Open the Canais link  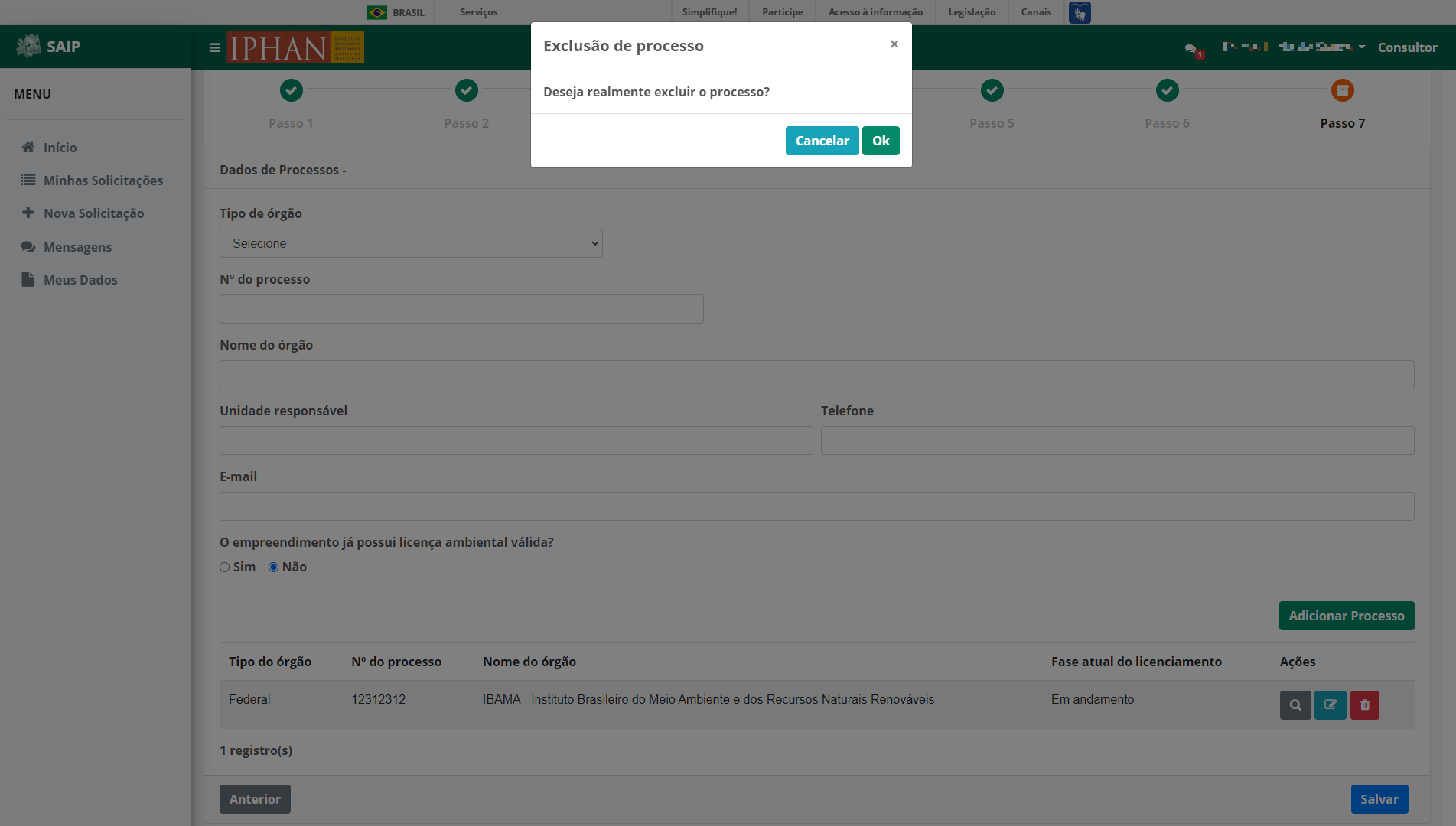click(x=1036, y=12)
